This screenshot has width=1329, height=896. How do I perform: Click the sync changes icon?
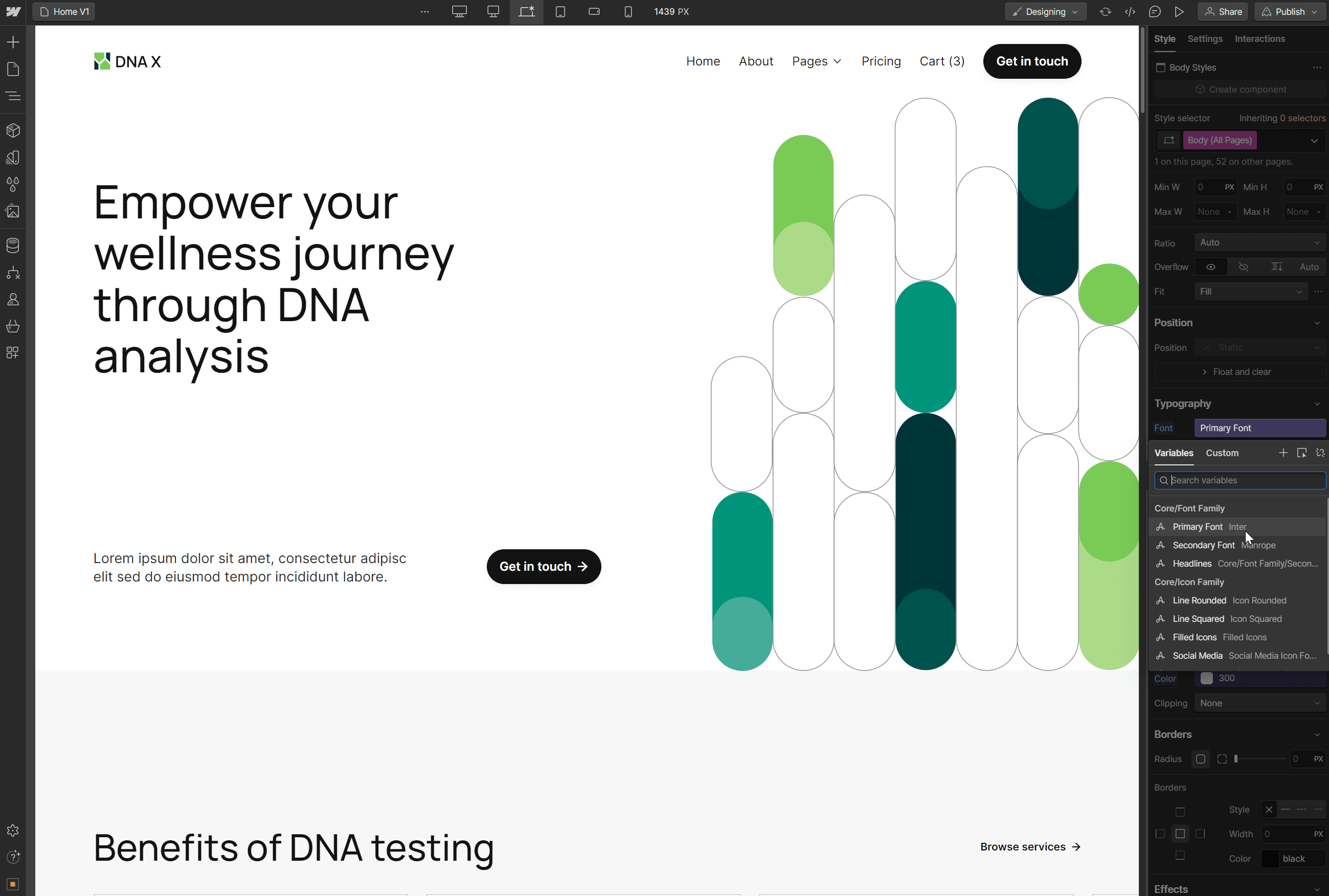pos(1106,11)
